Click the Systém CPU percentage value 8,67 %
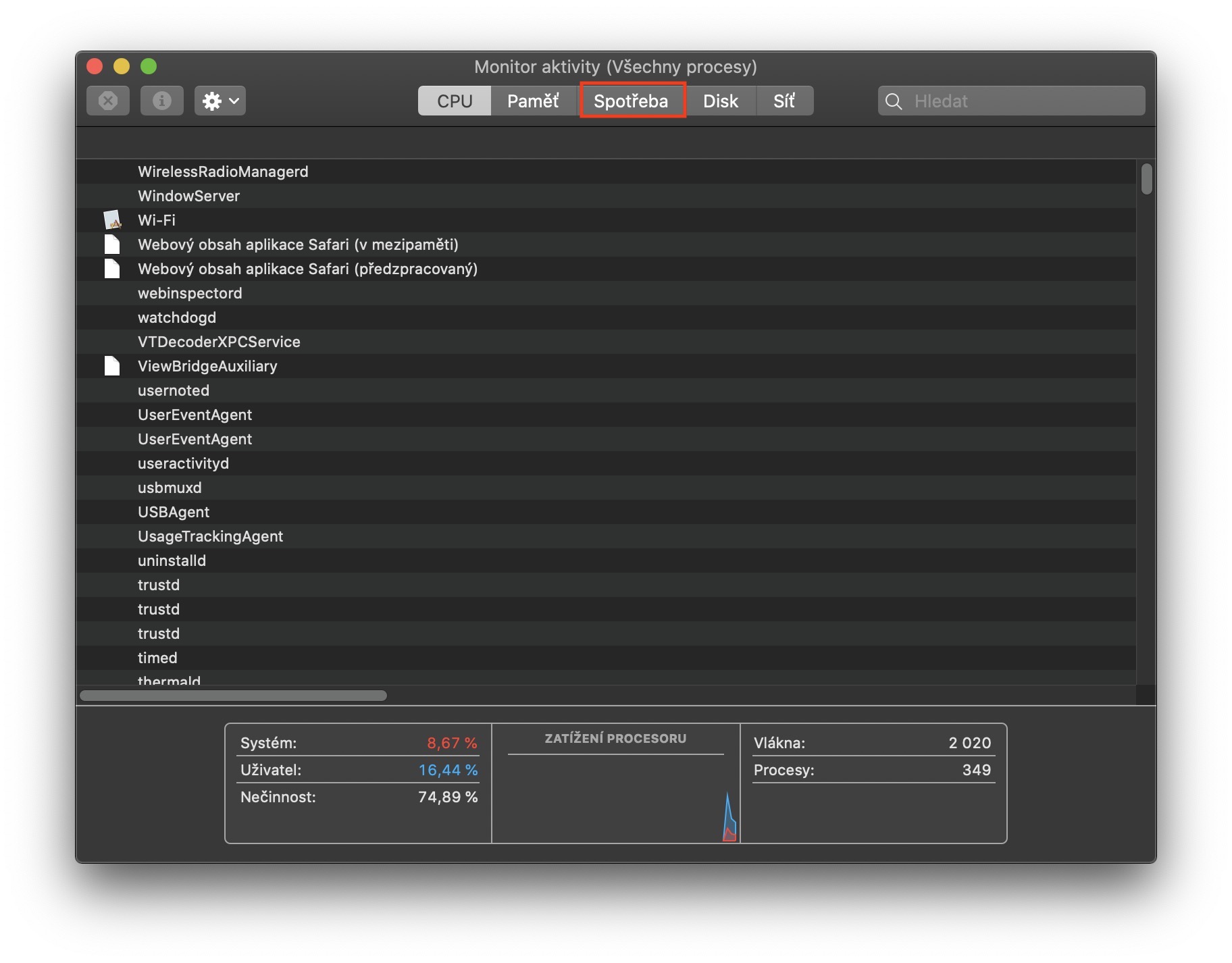This screenshot has width=1232, height=963. tap(452, 743)
